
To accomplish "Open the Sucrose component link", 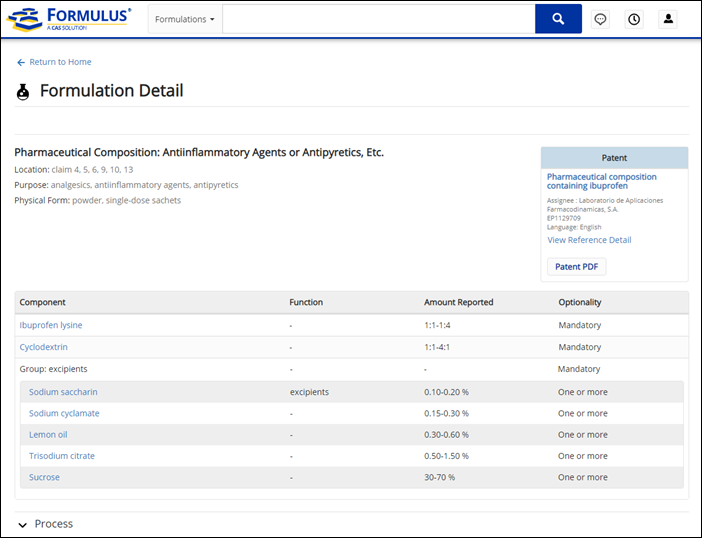I will [44, 477].
